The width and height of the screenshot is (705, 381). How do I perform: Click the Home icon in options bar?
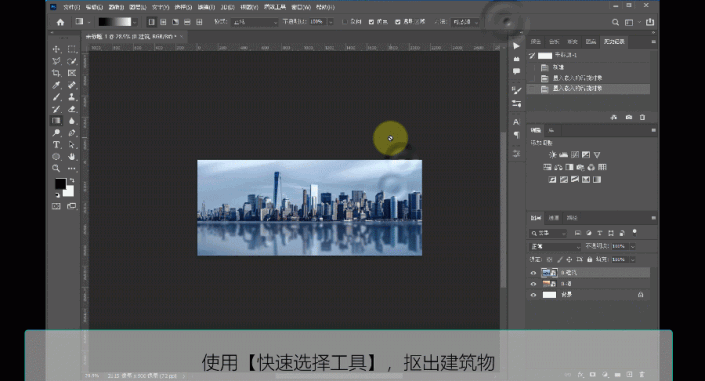click(x=60, y=22)
